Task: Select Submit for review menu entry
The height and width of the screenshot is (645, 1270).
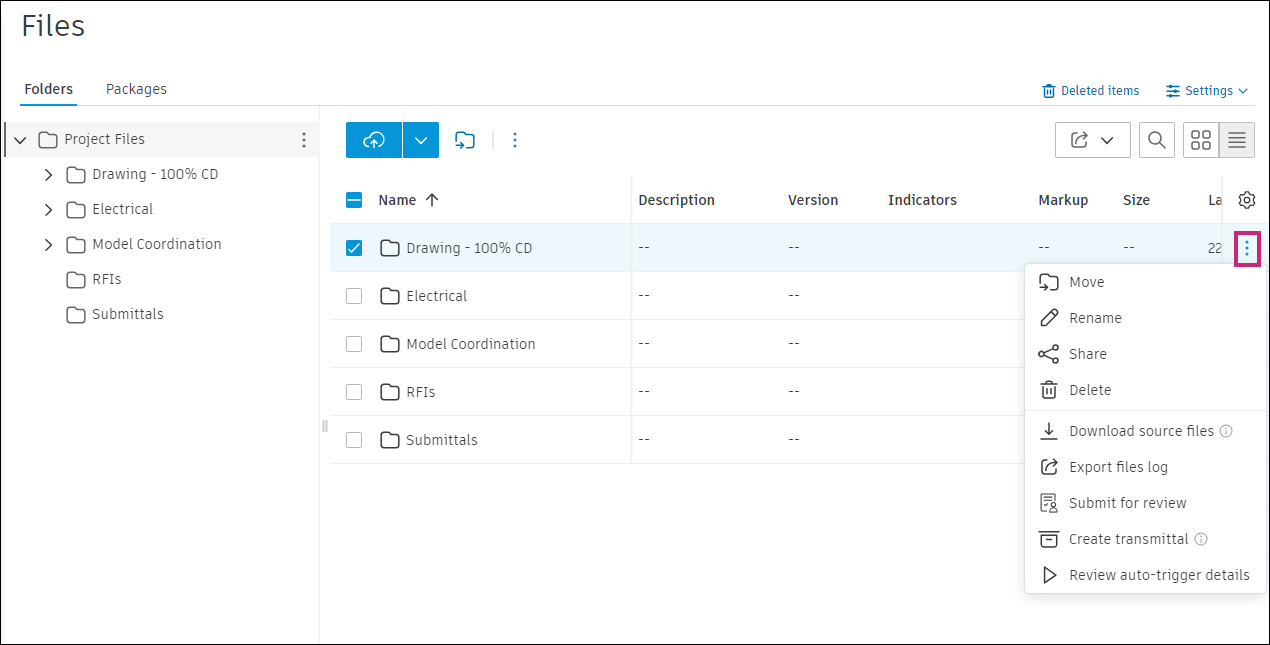Action: pos(1127,503)
